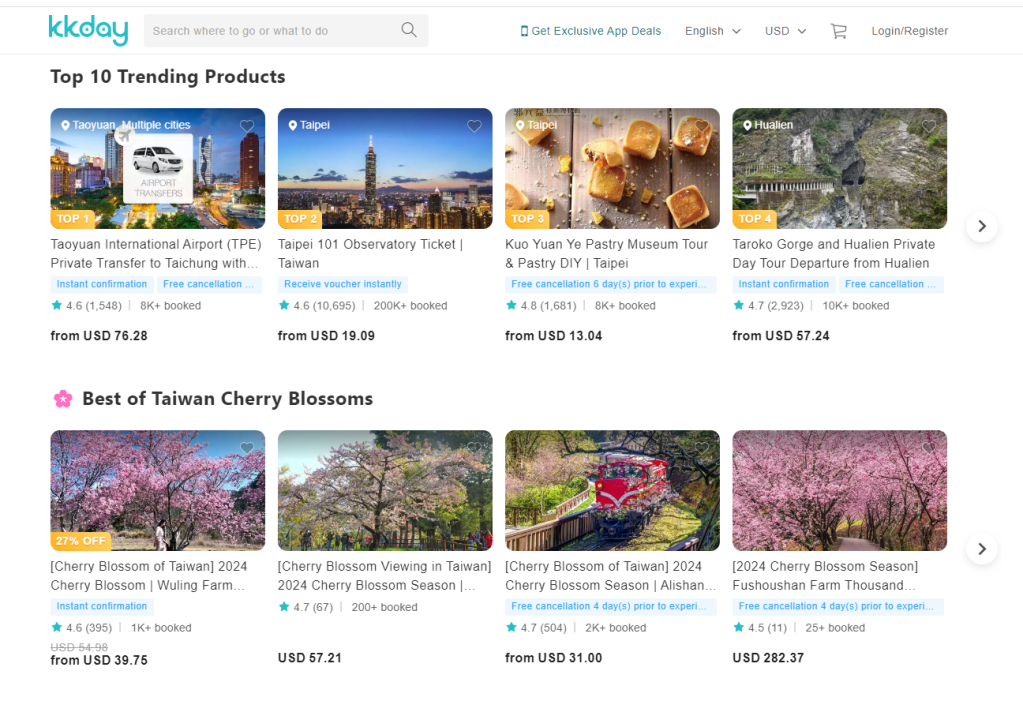Toggle wishlist heart on Taroko Gorge tour

(x=929, y=126)
